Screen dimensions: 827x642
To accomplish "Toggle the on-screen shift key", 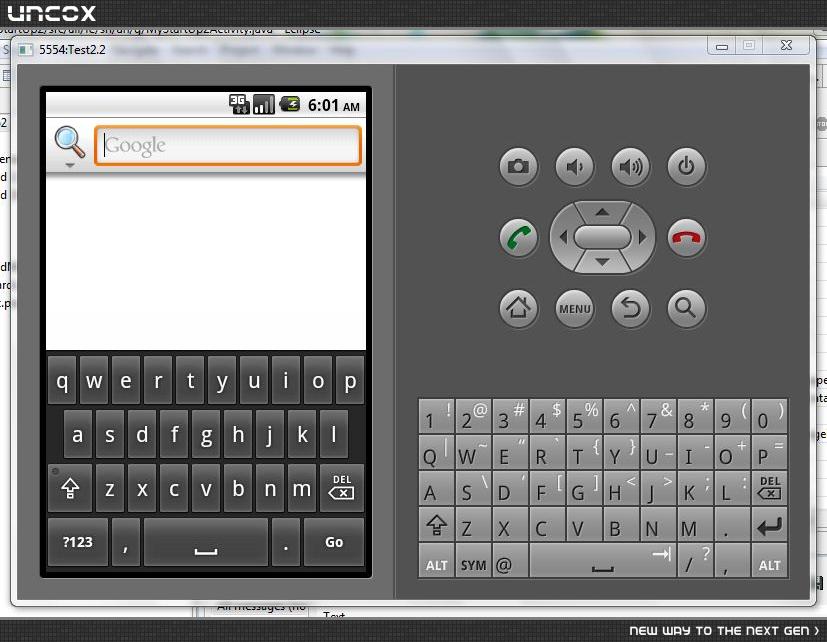I will coord(70,488).
